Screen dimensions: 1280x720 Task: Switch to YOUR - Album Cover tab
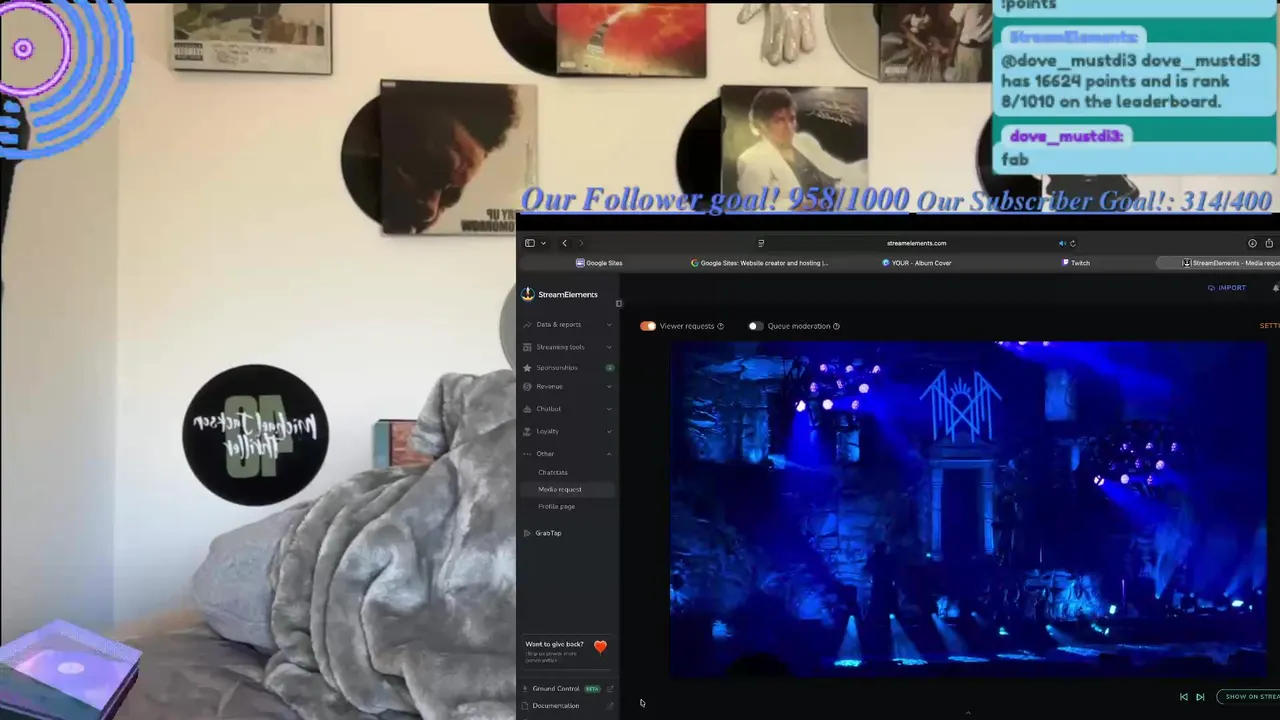[x=916, y=263]
